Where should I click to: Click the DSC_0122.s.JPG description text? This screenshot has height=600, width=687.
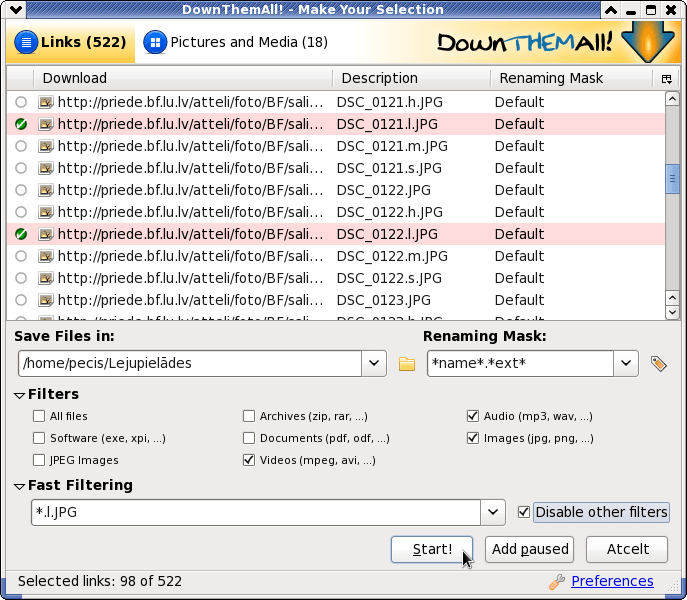[x=389, y=278]
